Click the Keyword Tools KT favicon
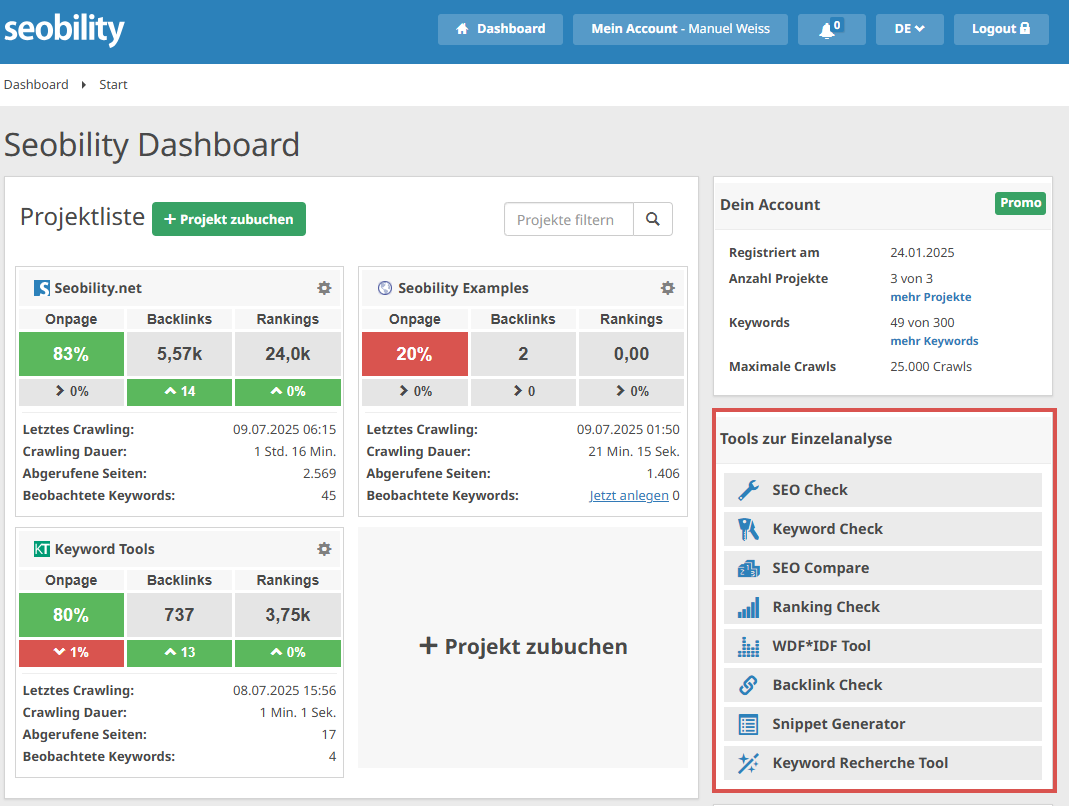 coord(42,549)
